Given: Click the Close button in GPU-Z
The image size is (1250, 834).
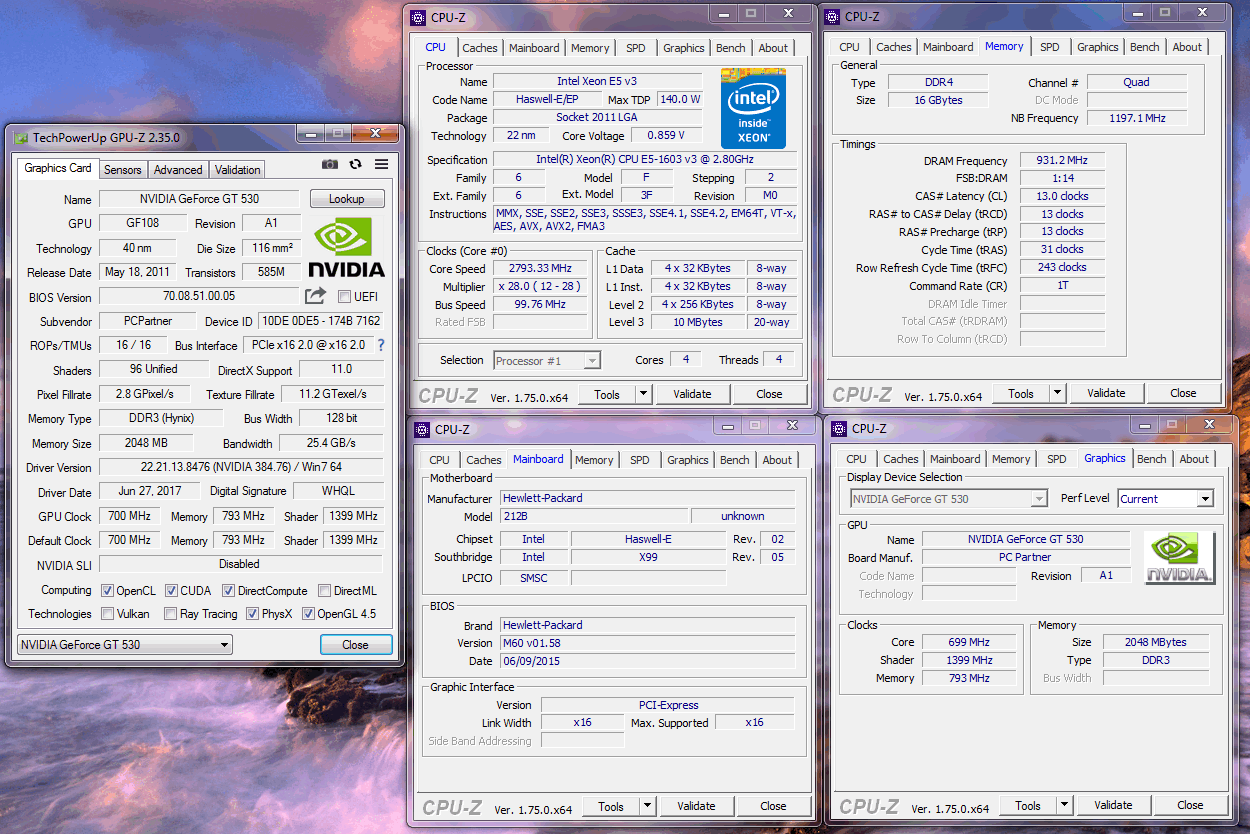Looking at the screenshot, I should click(x=355, y=645).
